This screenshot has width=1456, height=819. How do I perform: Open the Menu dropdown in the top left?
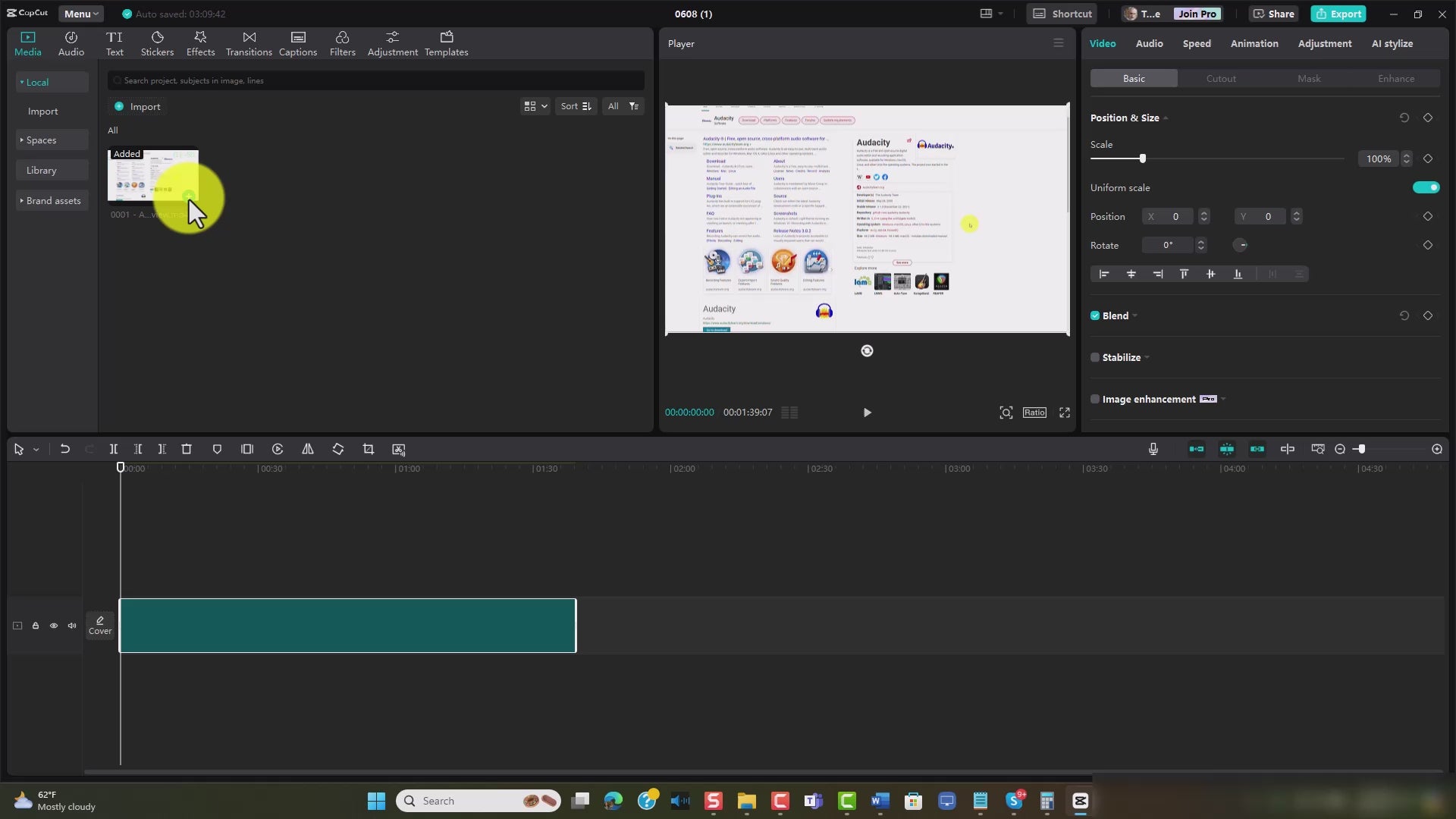tap(80, 13)
